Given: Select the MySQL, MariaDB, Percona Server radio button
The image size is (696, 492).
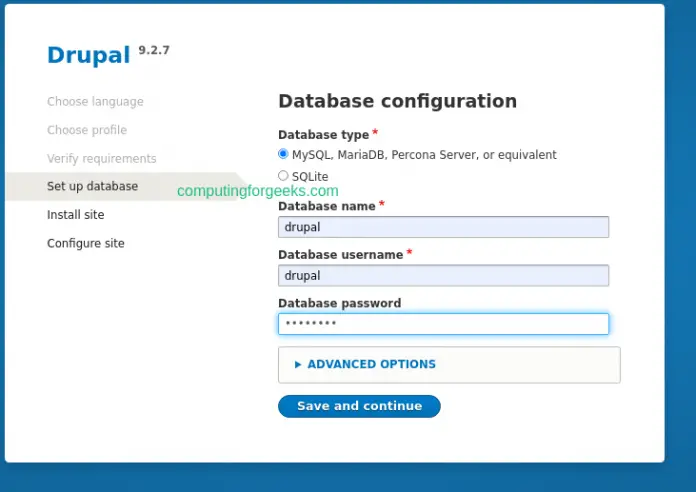Looking at the screenshot, I should (x=284, y=155).
